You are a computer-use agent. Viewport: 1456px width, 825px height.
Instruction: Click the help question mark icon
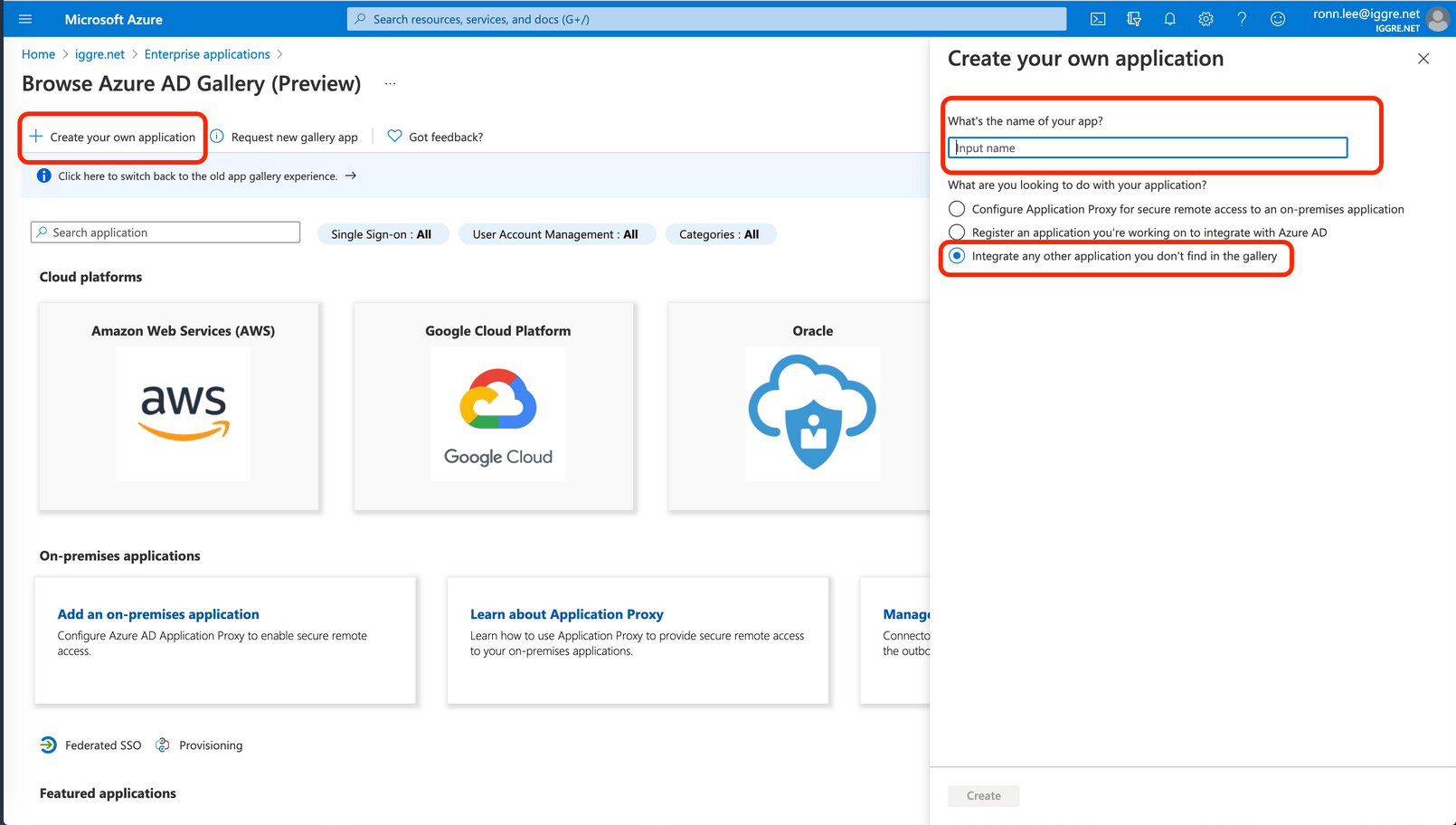[1242, 19]
